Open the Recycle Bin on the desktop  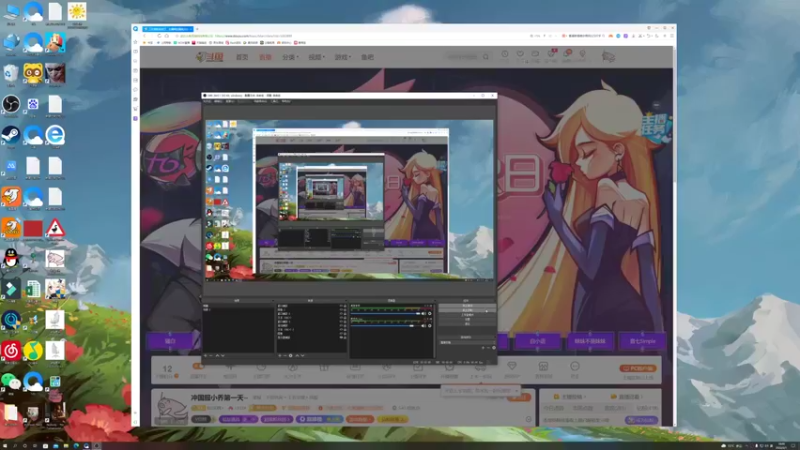[x=11, y=74]
